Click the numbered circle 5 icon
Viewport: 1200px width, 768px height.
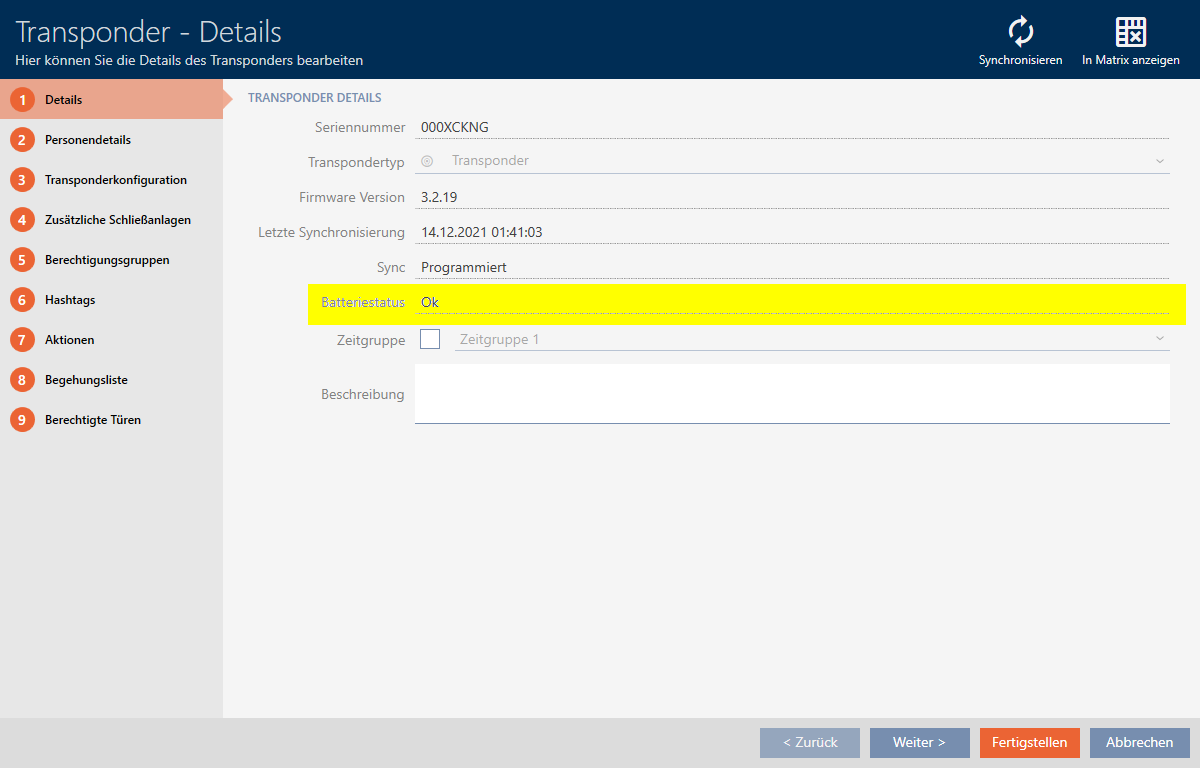22,260
